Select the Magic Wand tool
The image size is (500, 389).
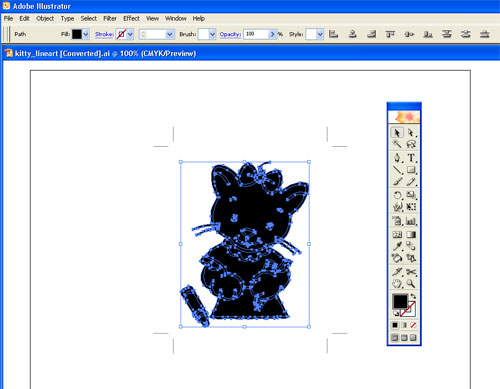pos(397,144)
